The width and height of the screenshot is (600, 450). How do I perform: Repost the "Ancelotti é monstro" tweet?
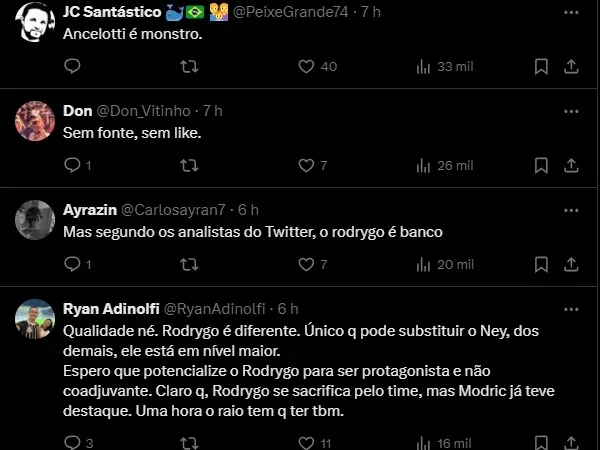(187, 66)
